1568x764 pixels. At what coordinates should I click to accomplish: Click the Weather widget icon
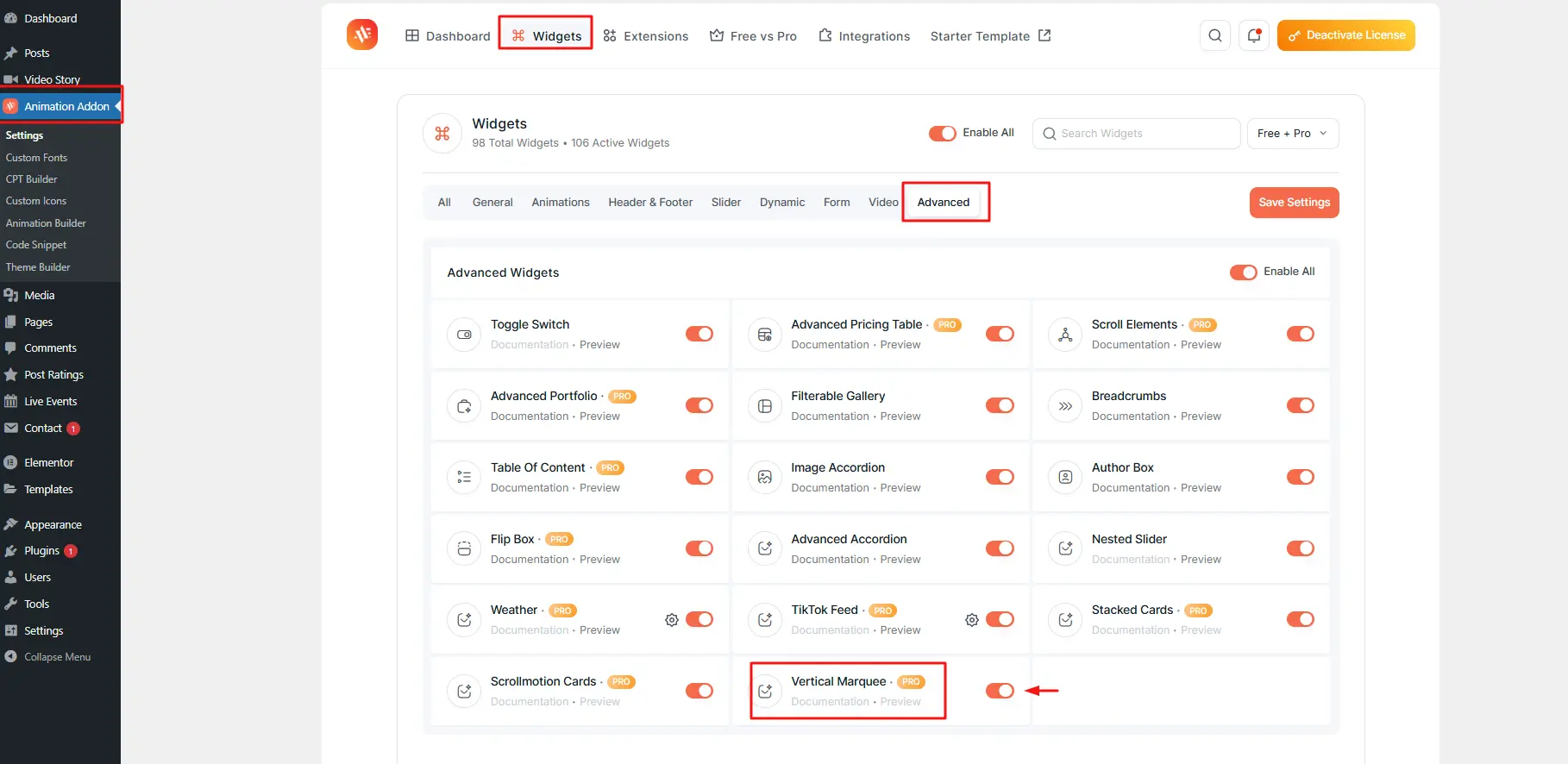click(464, 620)
